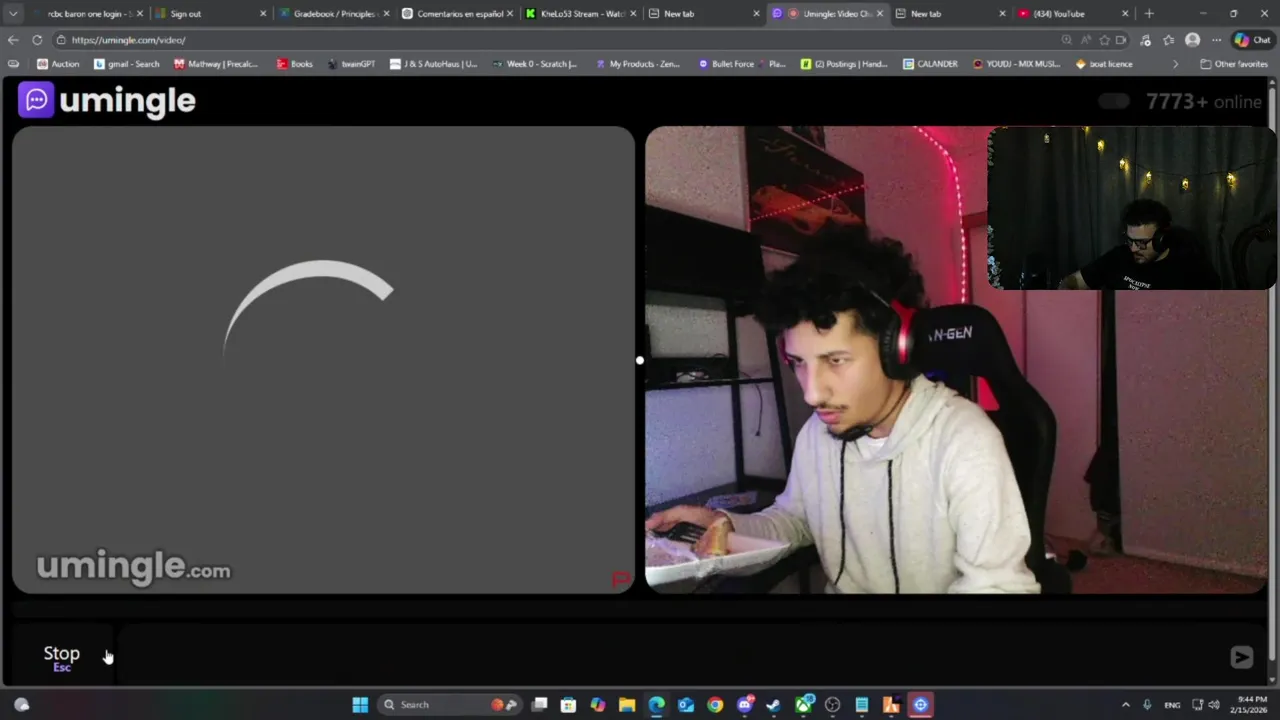
Task: Click the 7773+ online text
Action: point(1204,102)
